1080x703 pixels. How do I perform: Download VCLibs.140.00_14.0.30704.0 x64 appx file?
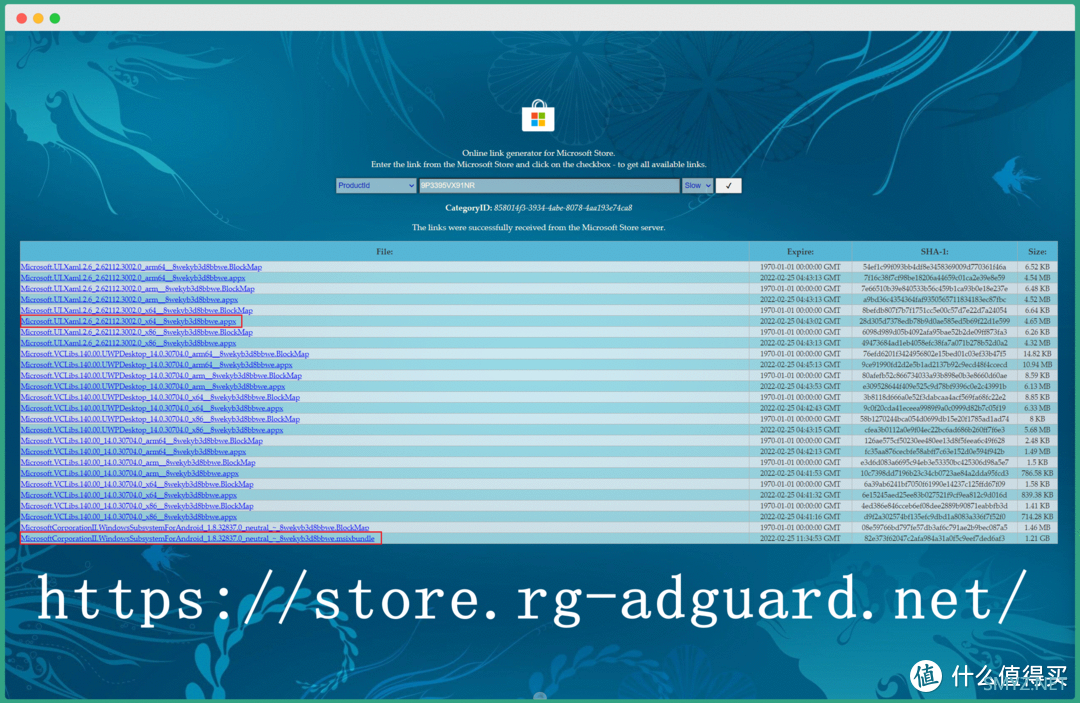tap(129, 495)
